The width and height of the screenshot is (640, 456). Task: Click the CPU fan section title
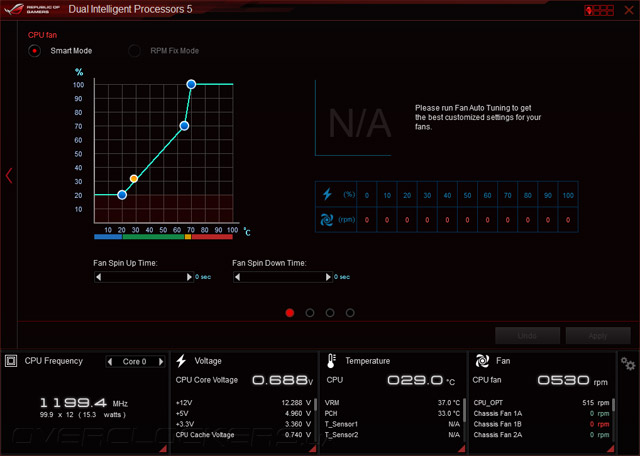tap(42, 35)
